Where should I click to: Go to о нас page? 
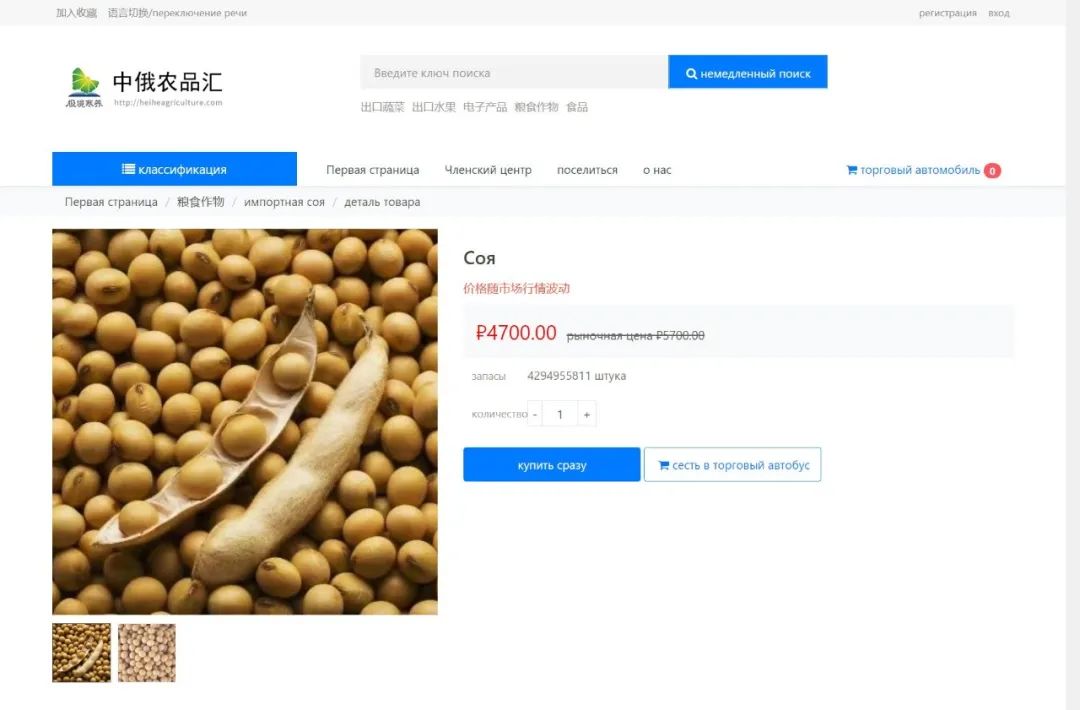point(657,170)
